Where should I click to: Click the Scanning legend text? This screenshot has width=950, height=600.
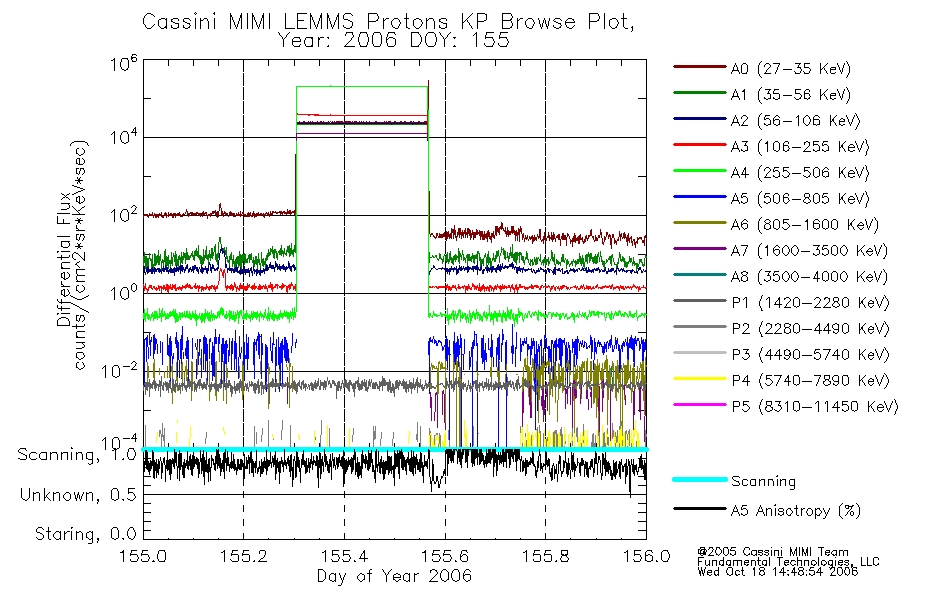pyautogui.click(x=763, y=482)
